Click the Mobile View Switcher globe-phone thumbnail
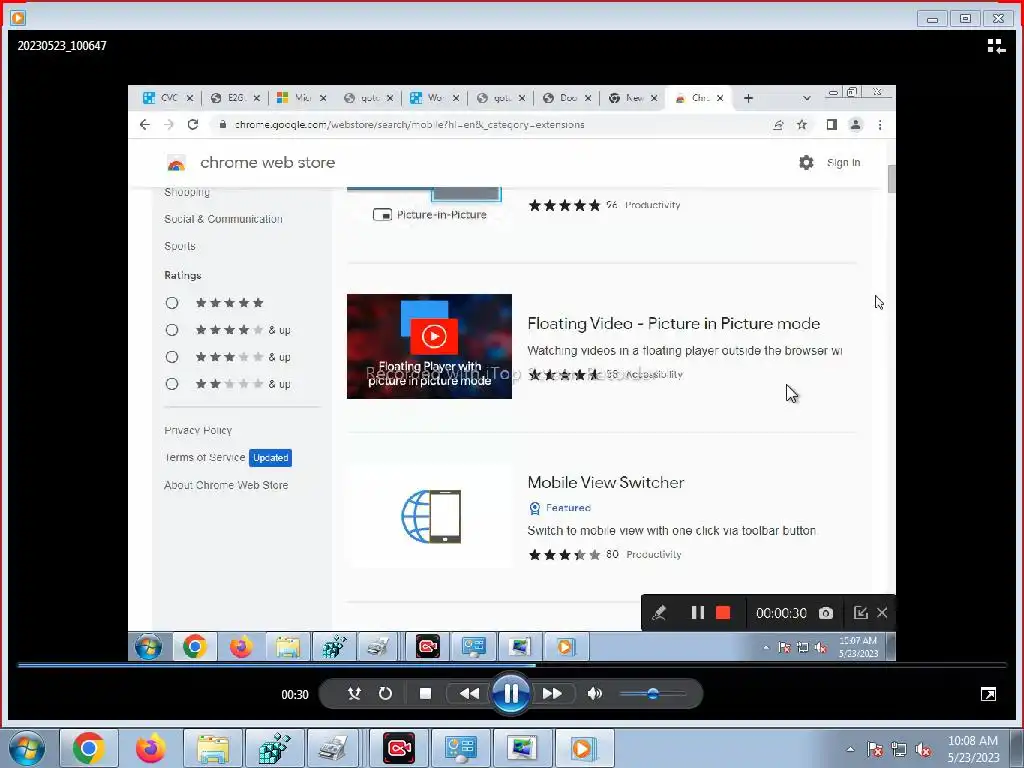The height and width of the screenshot is (768, 1024). tap(430, 517)
